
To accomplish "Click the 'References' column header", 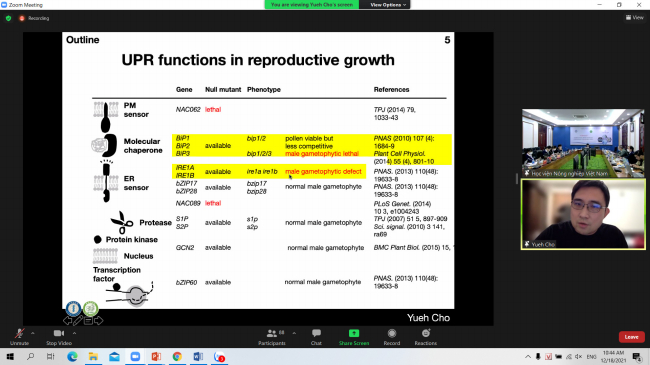I will (391, 90).
